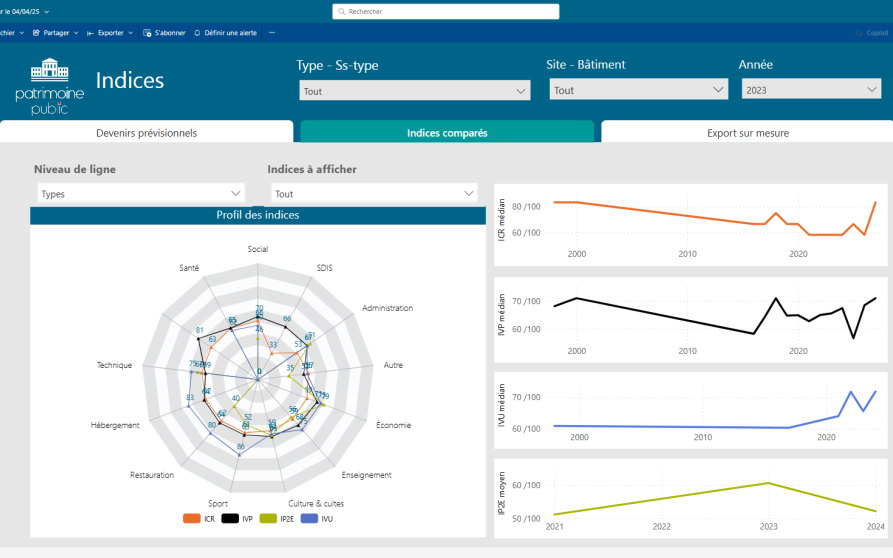
Task: Open the more options ellipsis
Action: 272,33
